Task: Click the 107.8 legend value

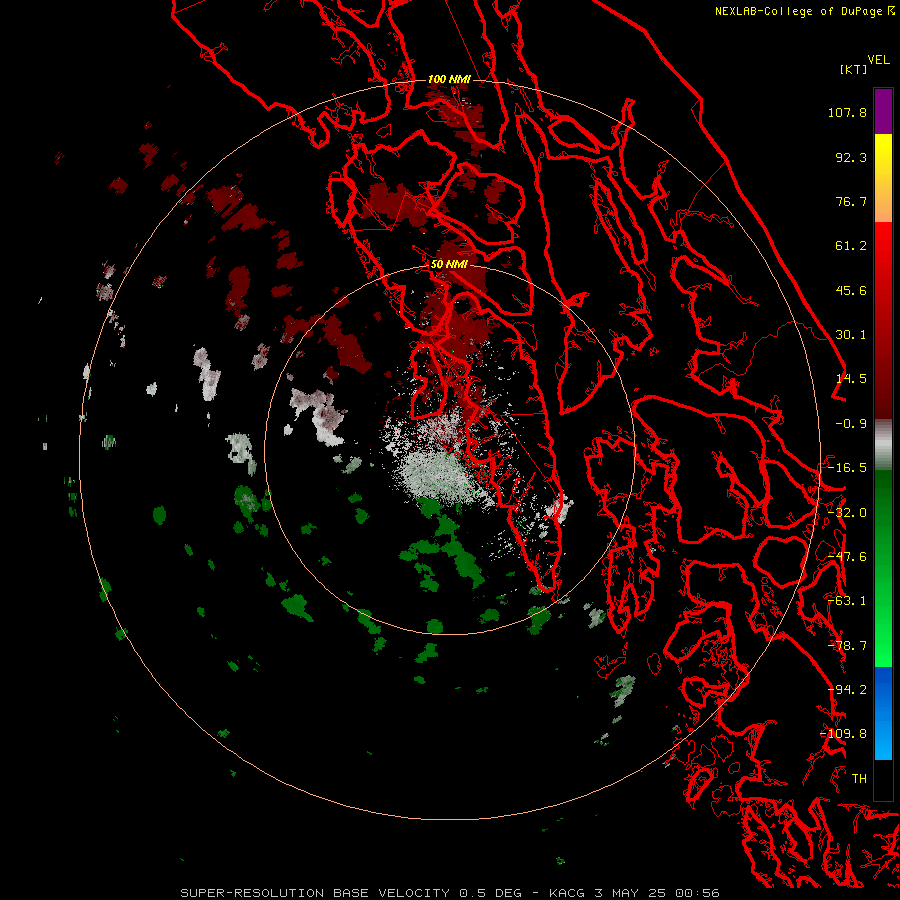Action: click(847, 112)
